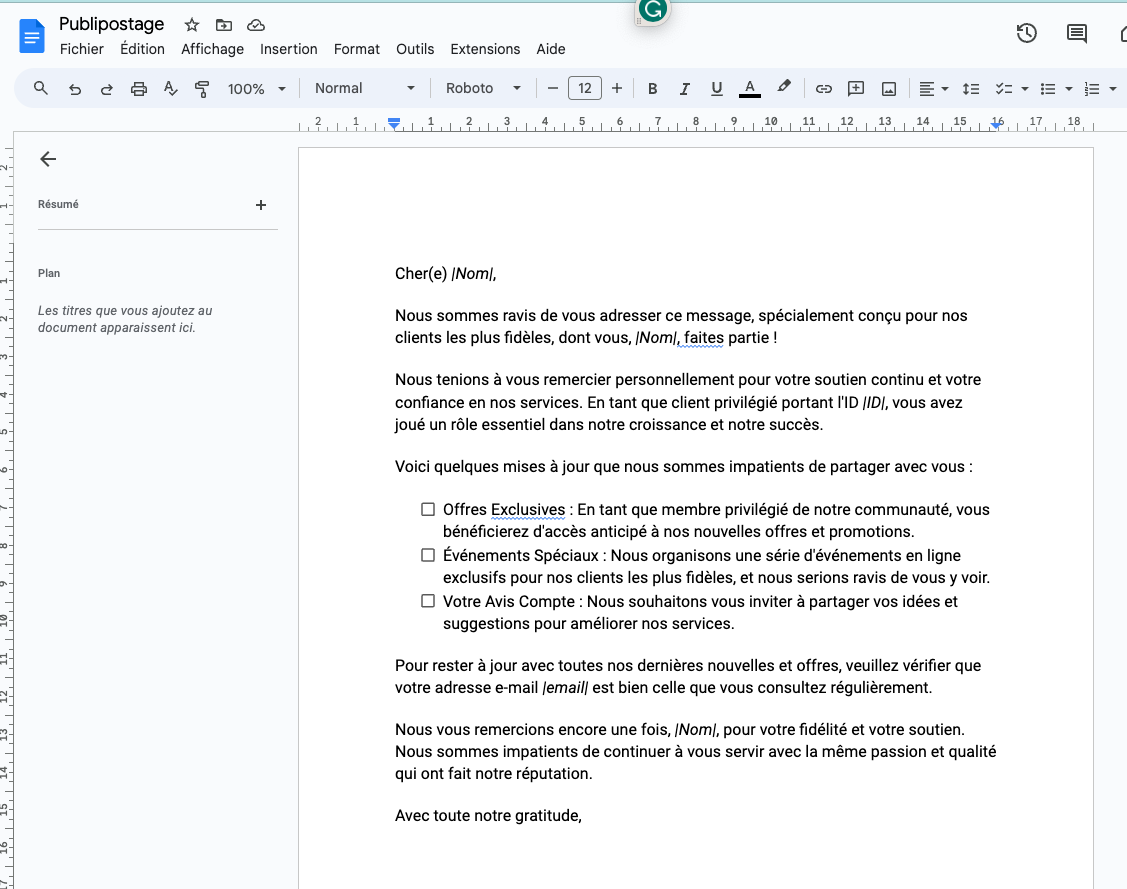
Task: Open the Aide menu
Action: 551,49
